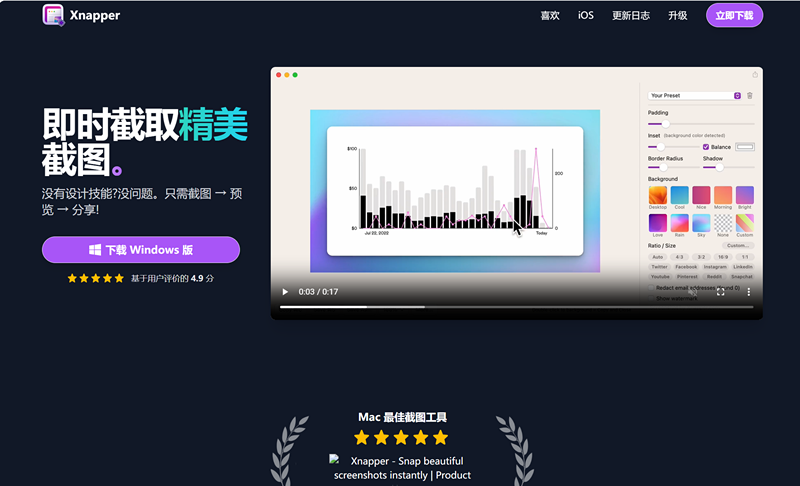The image size is (800, 486).
Task: Adjust the Border Radius slider
Action: pyautogui.click(x=673, y=167)
